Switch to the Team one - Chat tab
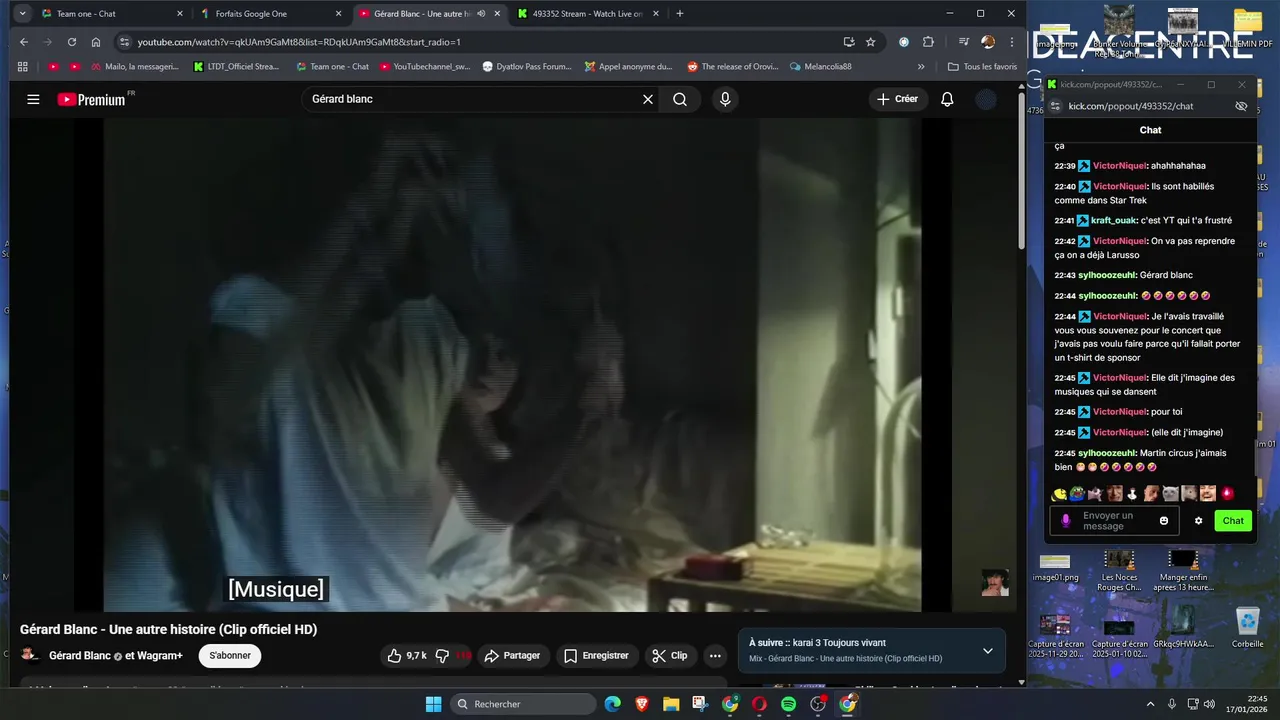Viewport: 1280px width, 720px height. [112, 14]
